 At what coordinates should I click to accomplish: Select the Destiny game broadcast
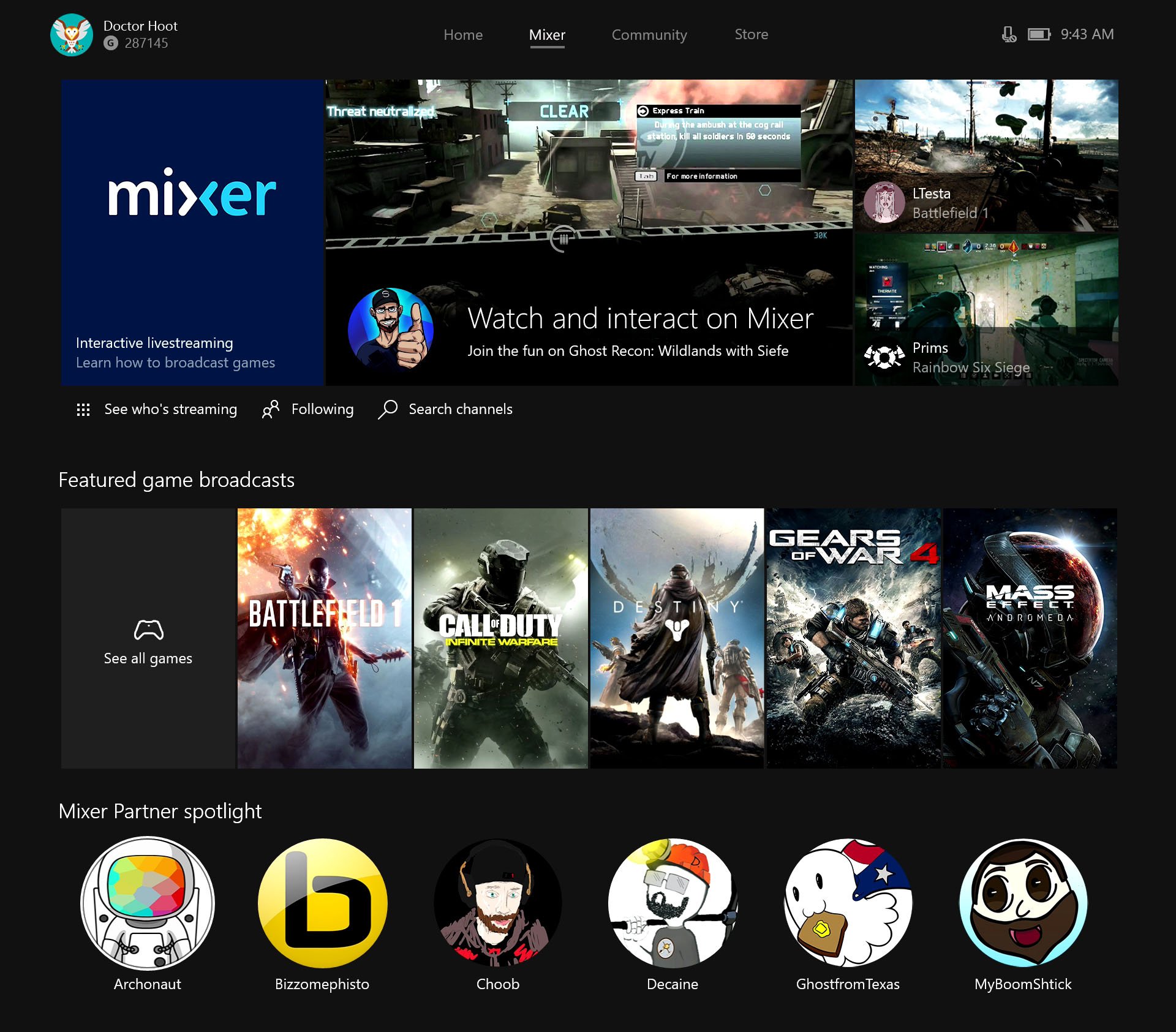676,638
